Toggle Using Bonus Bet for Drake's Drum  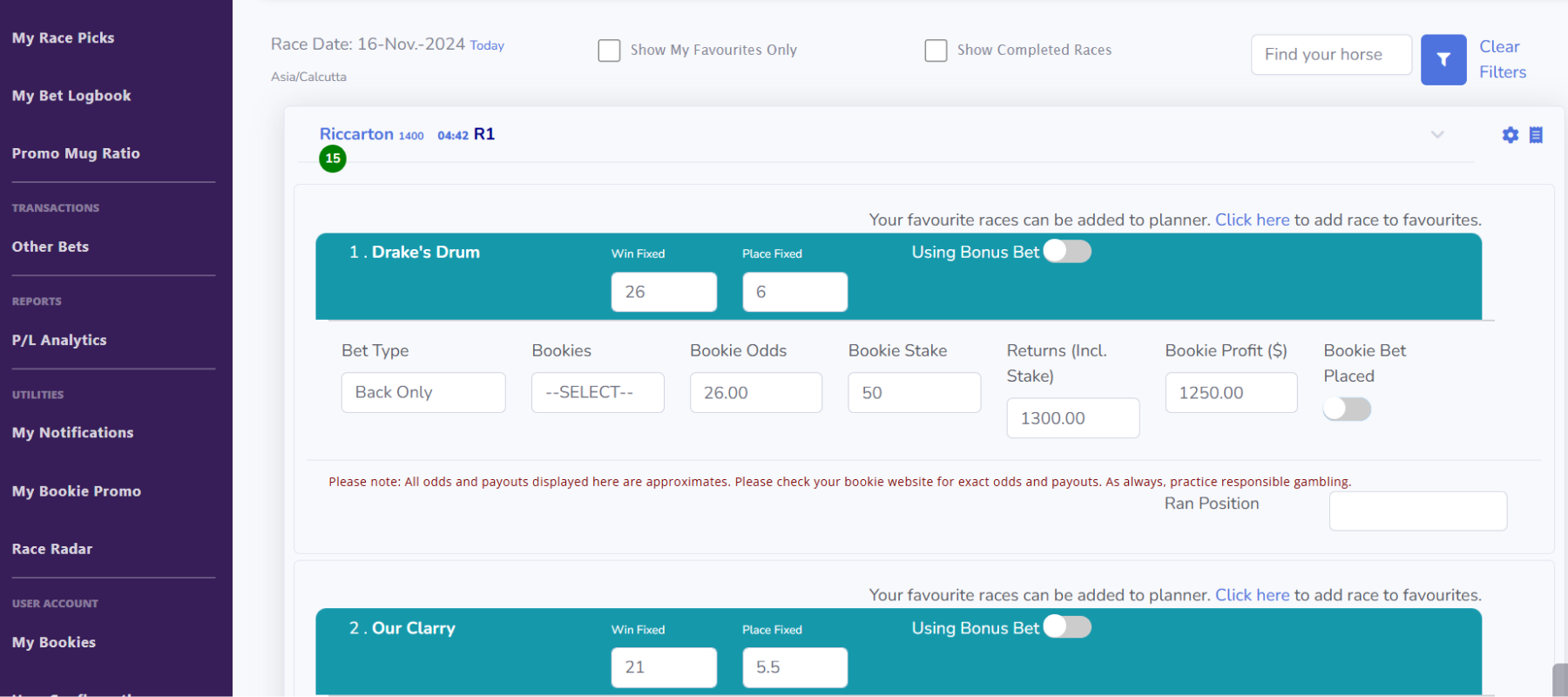[1067, 251]
